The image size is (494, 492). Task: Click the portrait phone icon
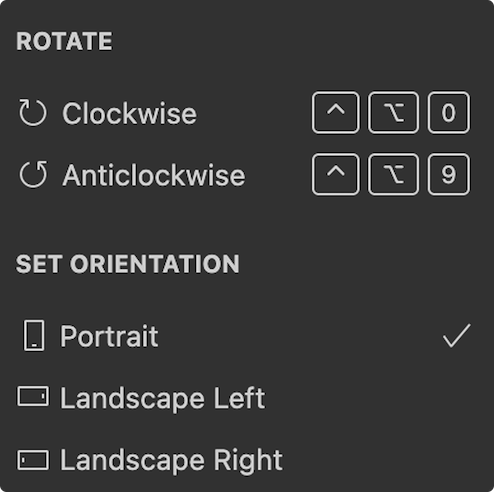click(34, 336)
